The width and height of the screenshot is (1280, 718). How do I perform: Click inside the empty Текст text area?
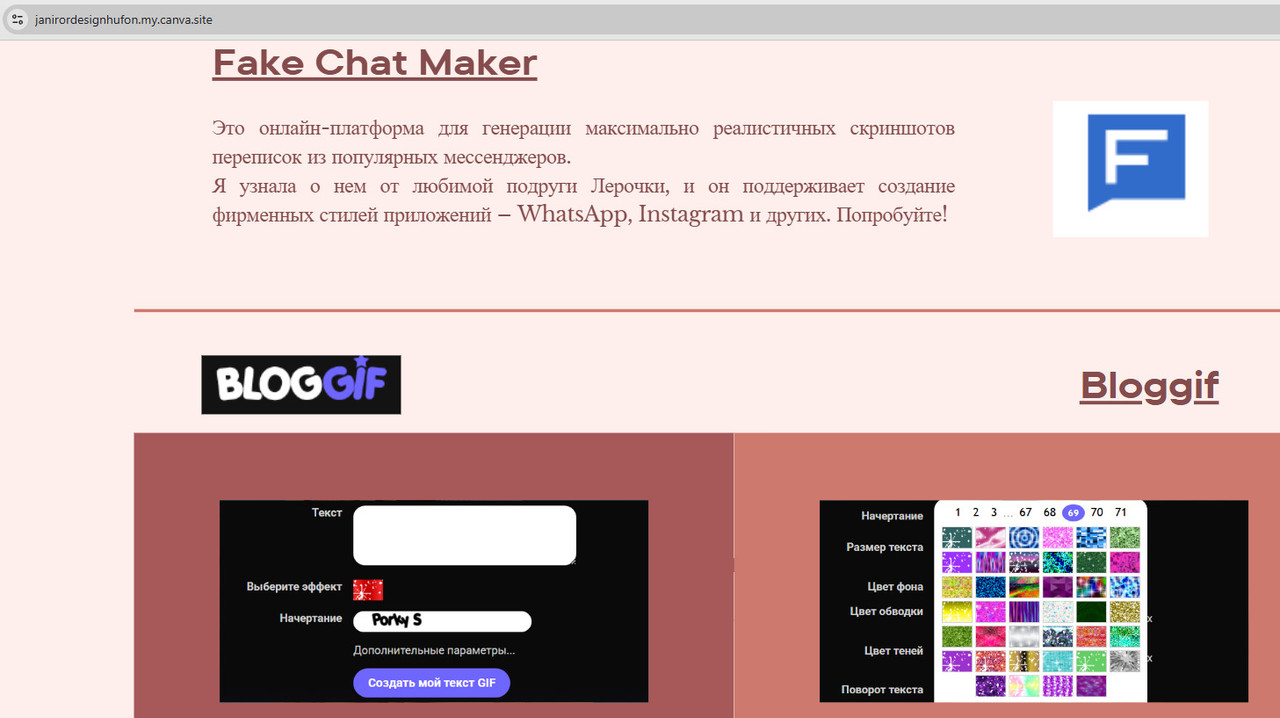click(x=464, y=535)
